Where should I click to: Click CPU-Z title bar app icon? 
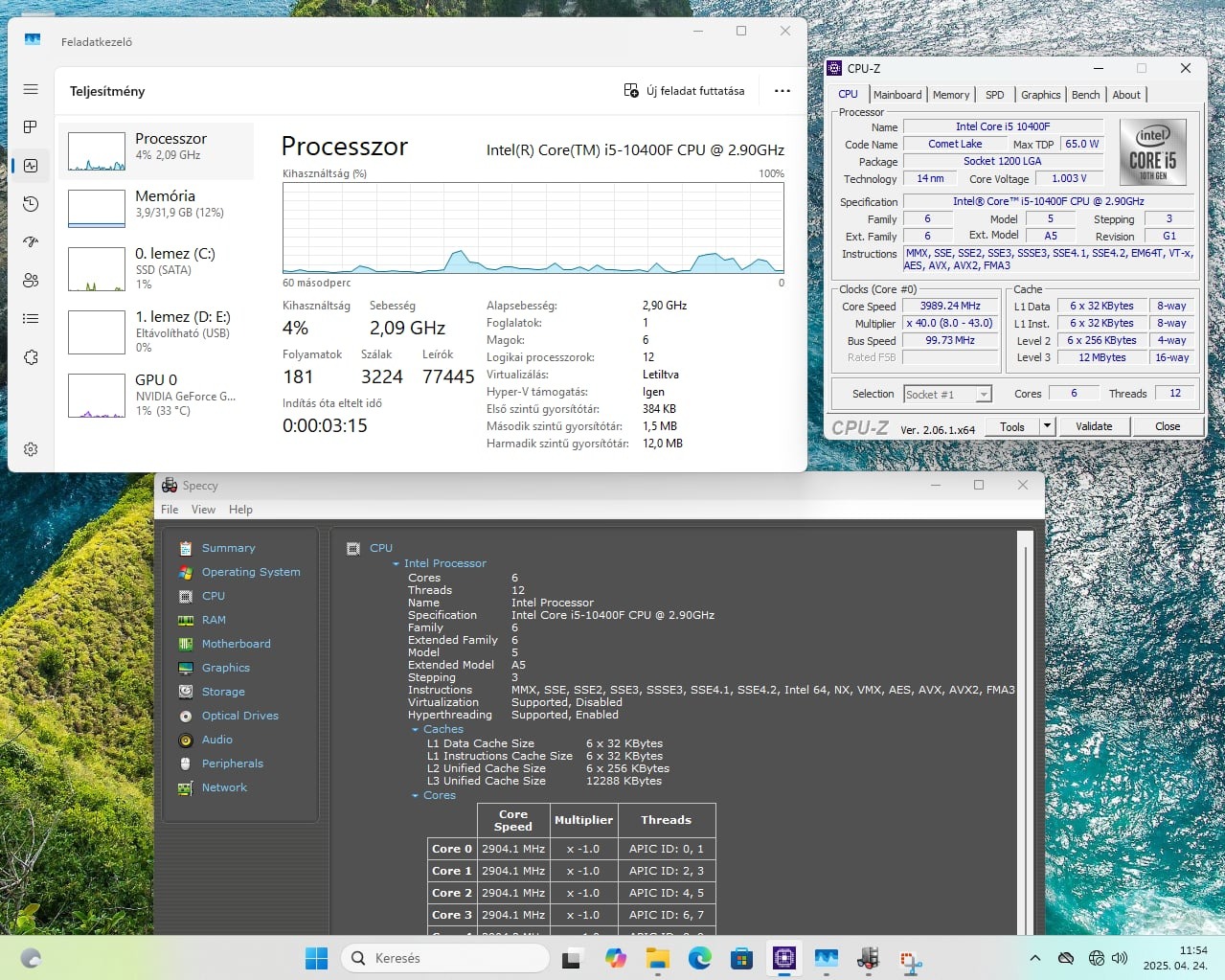834,69
